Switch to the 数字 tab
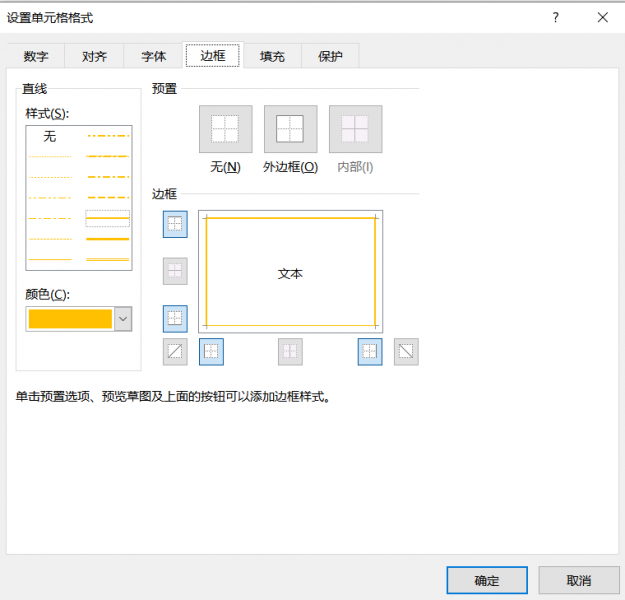Screen dimensions: 625x600 35,56
